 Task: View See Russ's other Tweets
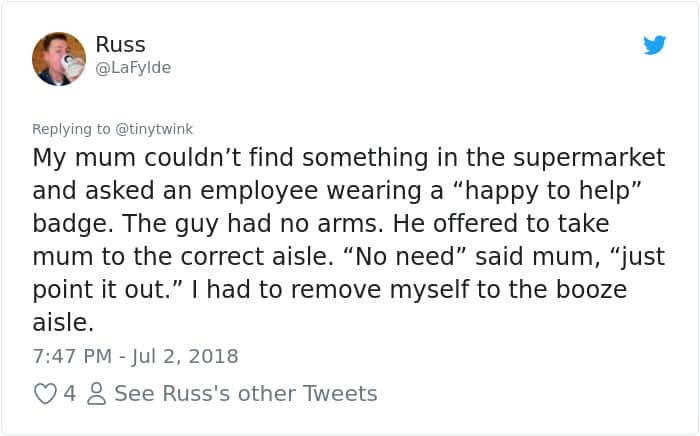pyautogui.click(x=246, y=394)
